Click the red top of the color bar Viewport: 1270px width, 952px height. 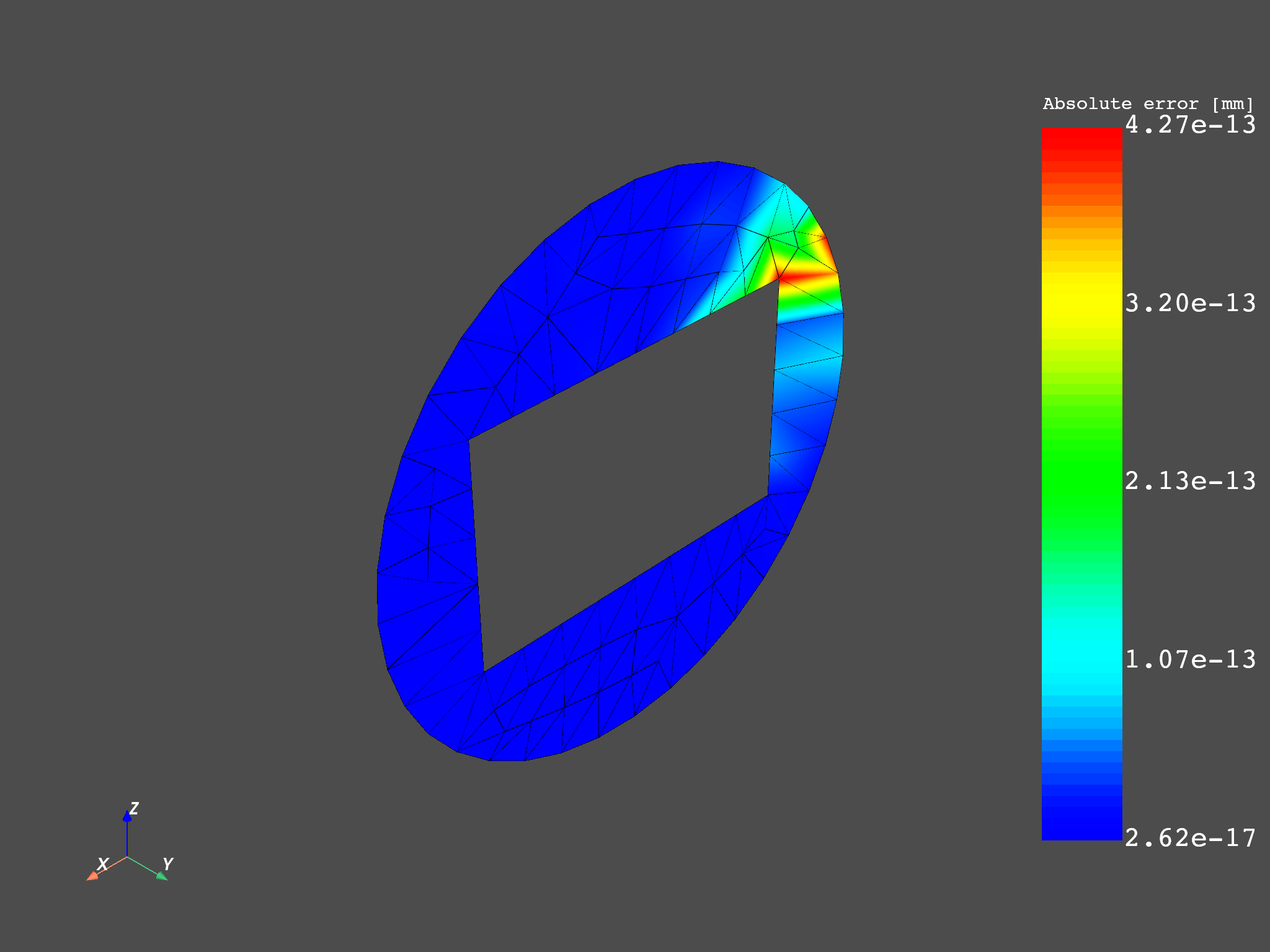pos(1081,139)
